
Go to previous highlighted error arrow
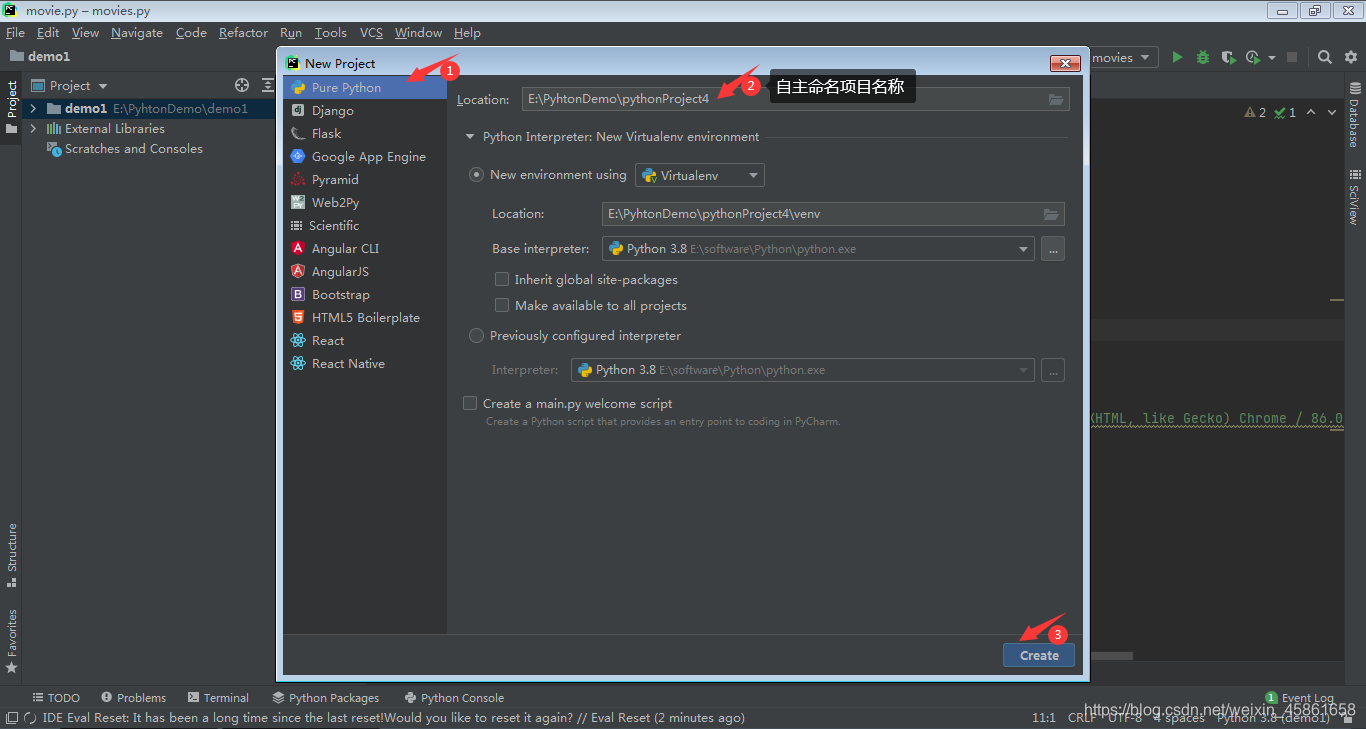click(1311, 113)
